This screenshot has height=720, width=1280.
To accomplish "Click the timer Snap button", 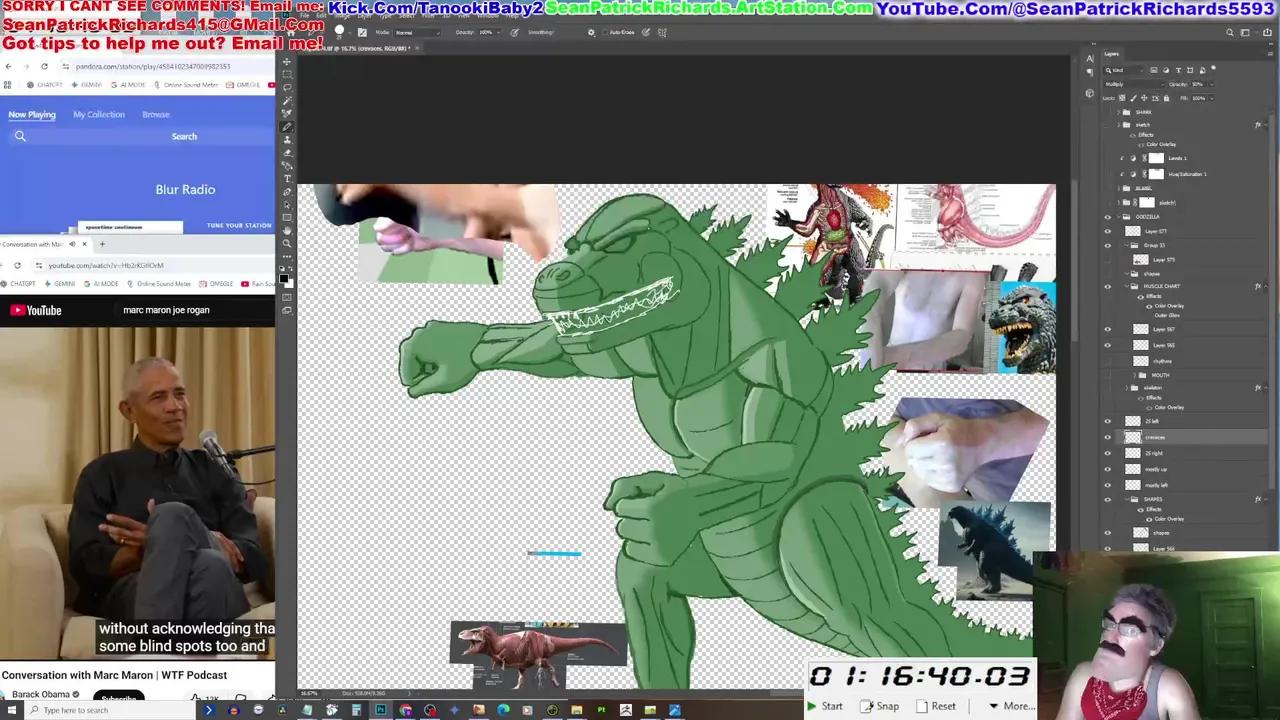I will (x=880, y=706).
